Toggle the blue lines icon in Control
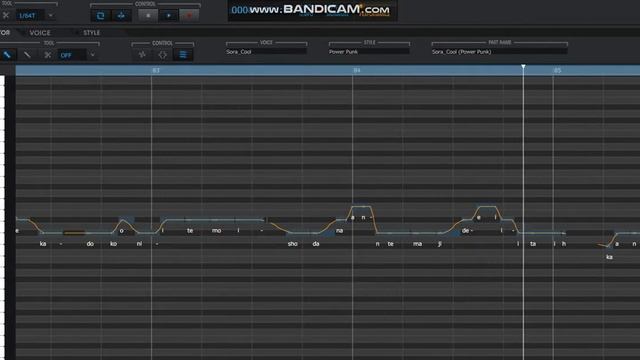This screenshot has width=640, height=360. 183,55
